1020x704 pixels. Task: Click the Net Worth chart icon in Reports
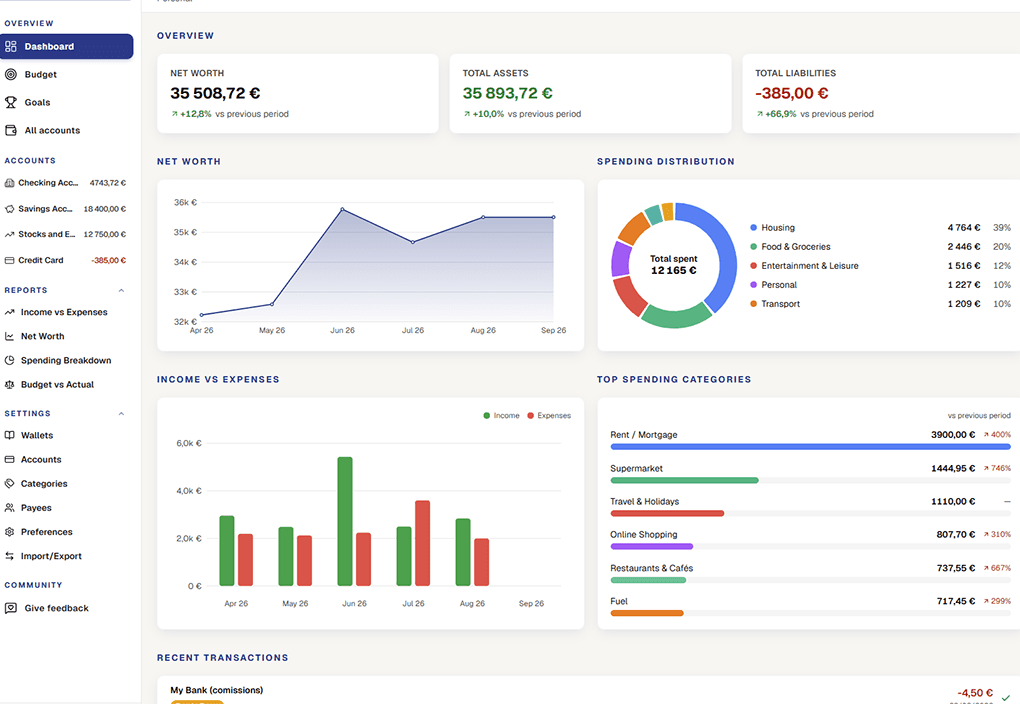(x=9, y=336)
